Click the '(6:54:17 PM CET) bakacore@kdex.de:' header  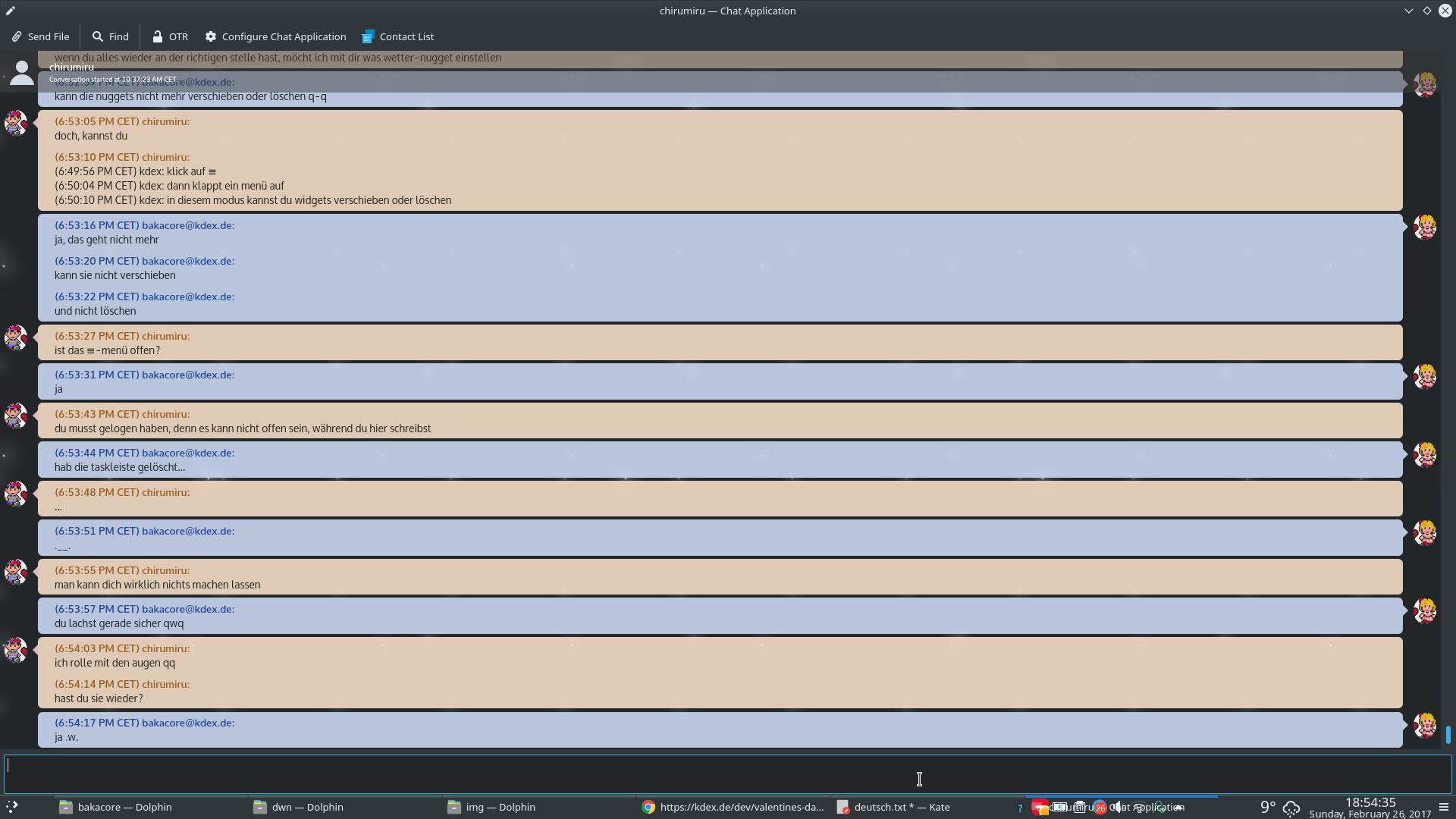tap(145, 723)
